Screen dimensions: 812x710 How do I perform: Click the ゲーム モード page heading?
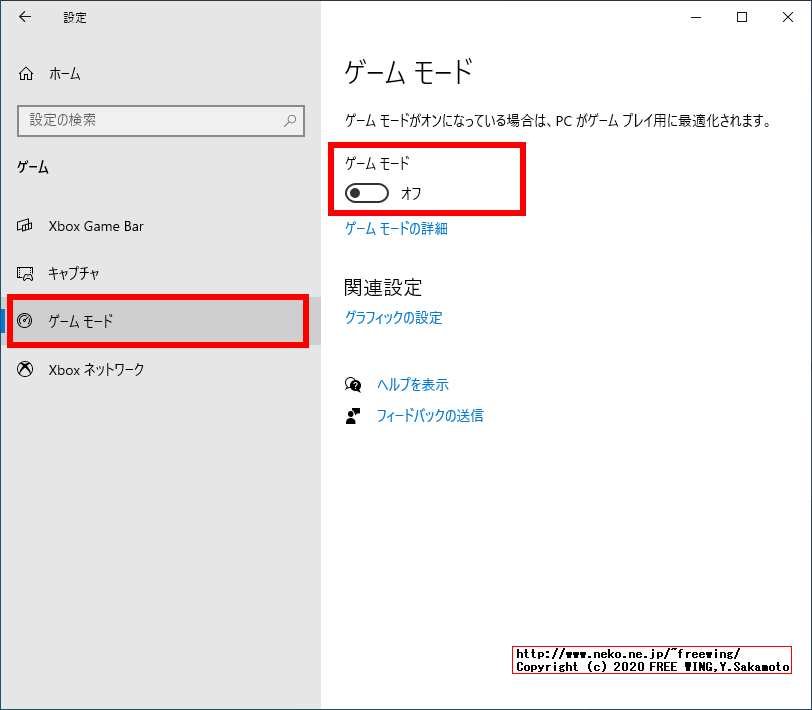pos(409,71)
